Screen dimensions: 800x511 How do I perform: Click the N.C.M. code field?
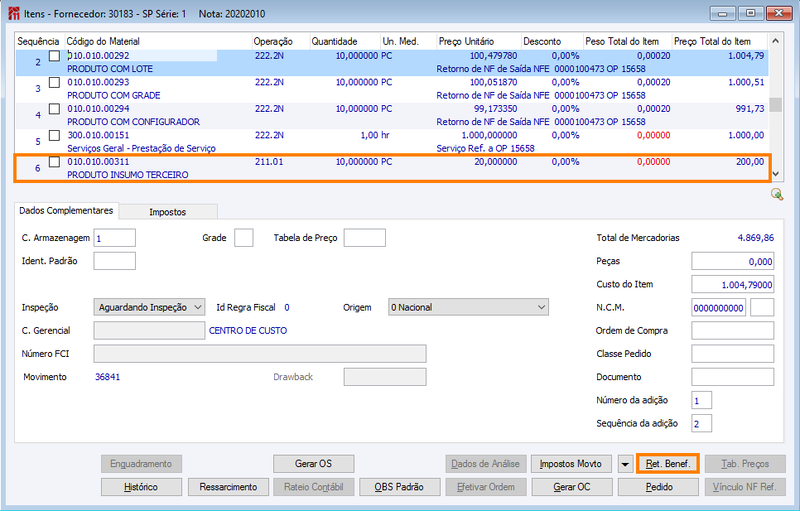[718, 308]
